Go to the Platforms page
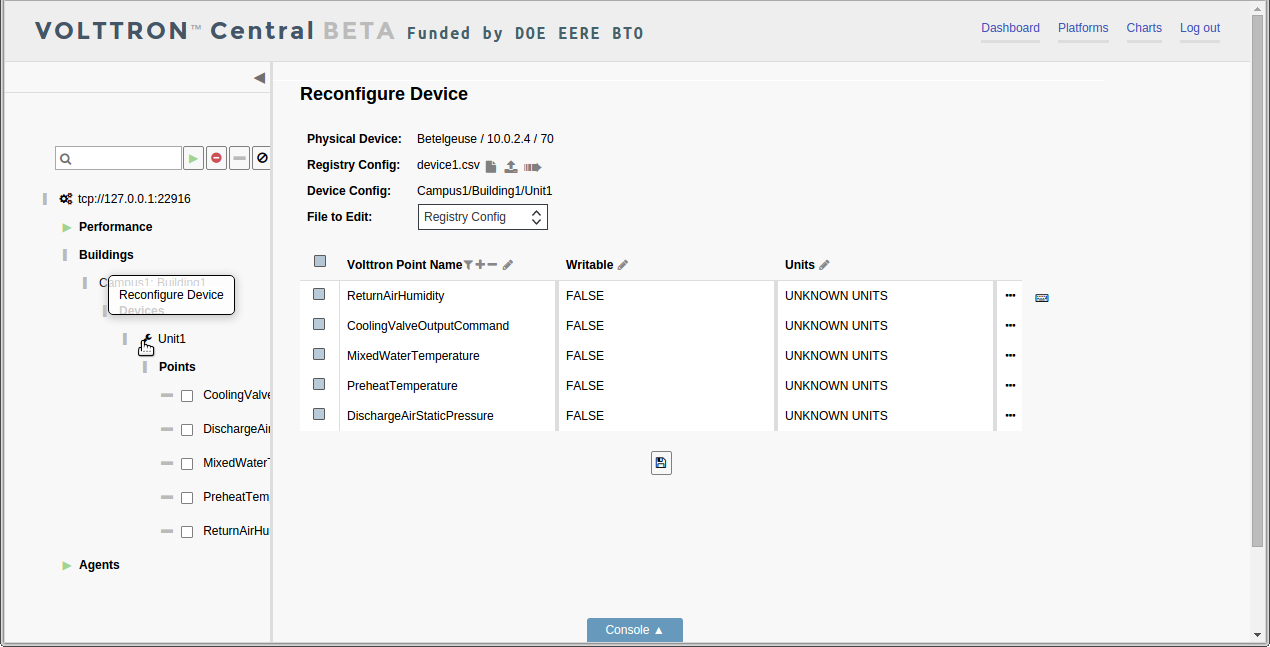The height and width of the screenshot is (647, 1270). pyautogui.click(x=1083, y=28)
